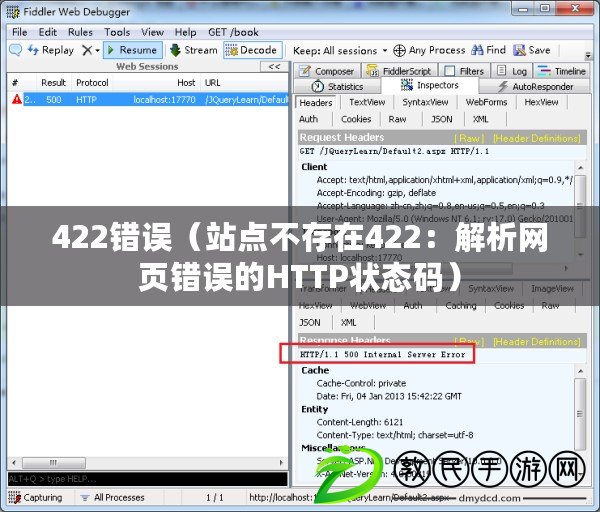The width and height of the screenshot is (600, 512).
Task: Select the response Caching inspector tab
Action: [461, 305]
